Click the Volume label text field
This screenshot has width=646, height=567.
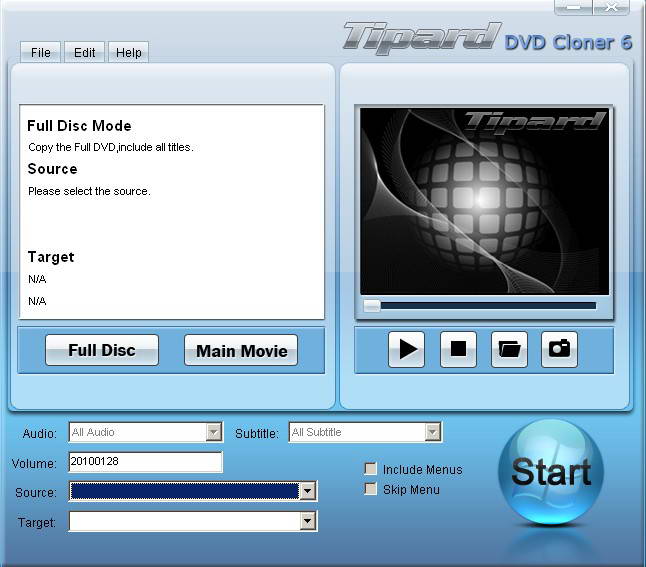coord(145,462)
